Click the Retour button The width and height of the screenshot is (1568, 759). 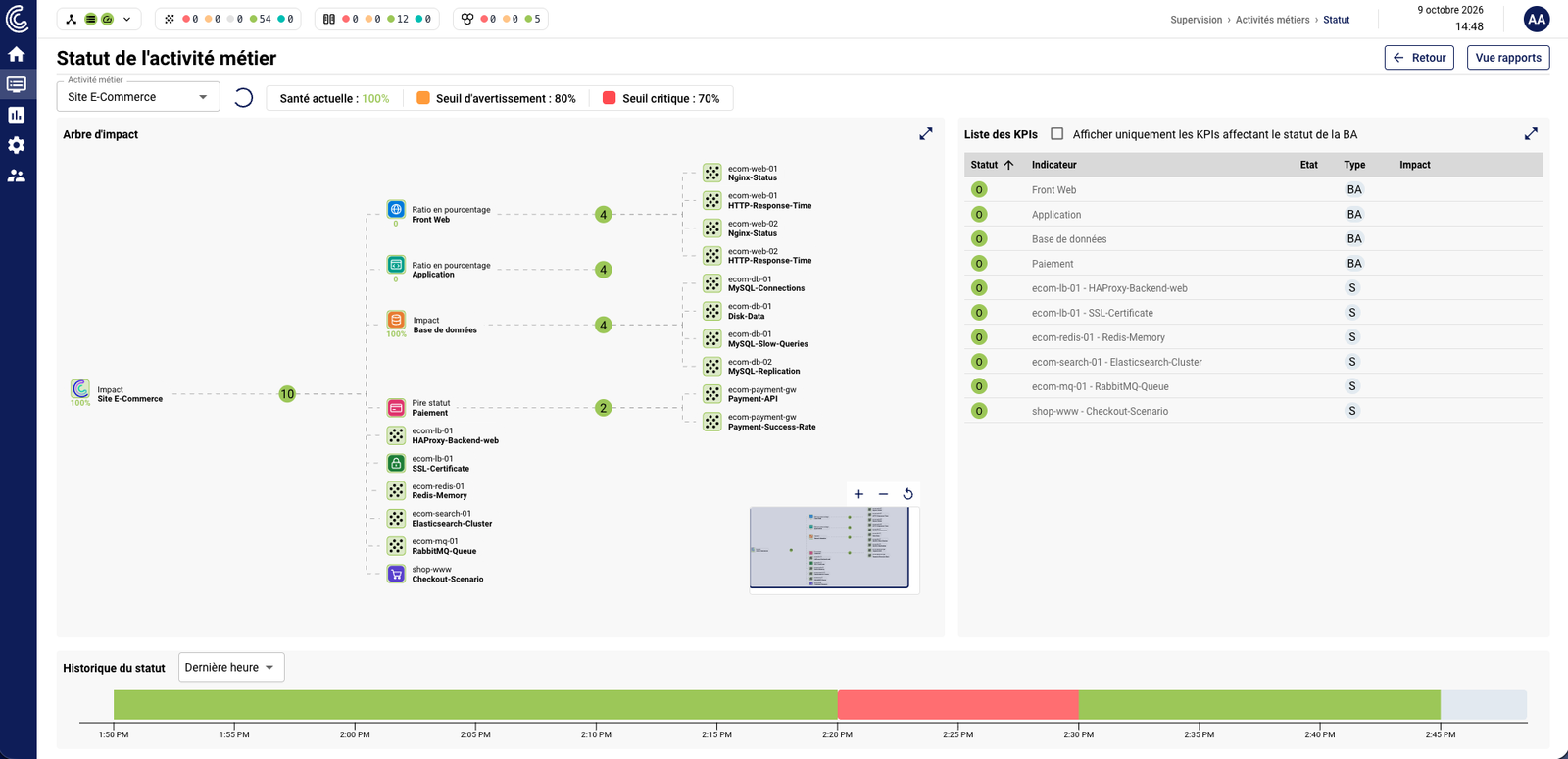pos(1419,58)
